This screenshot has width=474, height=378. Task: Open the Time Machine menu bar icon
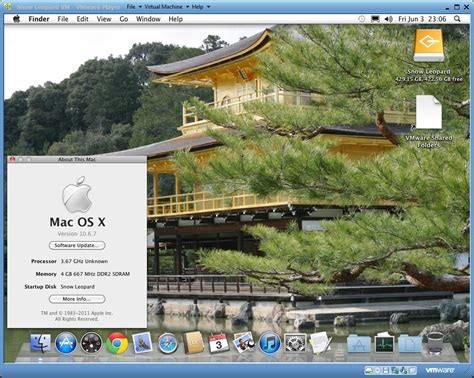click(362, 19)
